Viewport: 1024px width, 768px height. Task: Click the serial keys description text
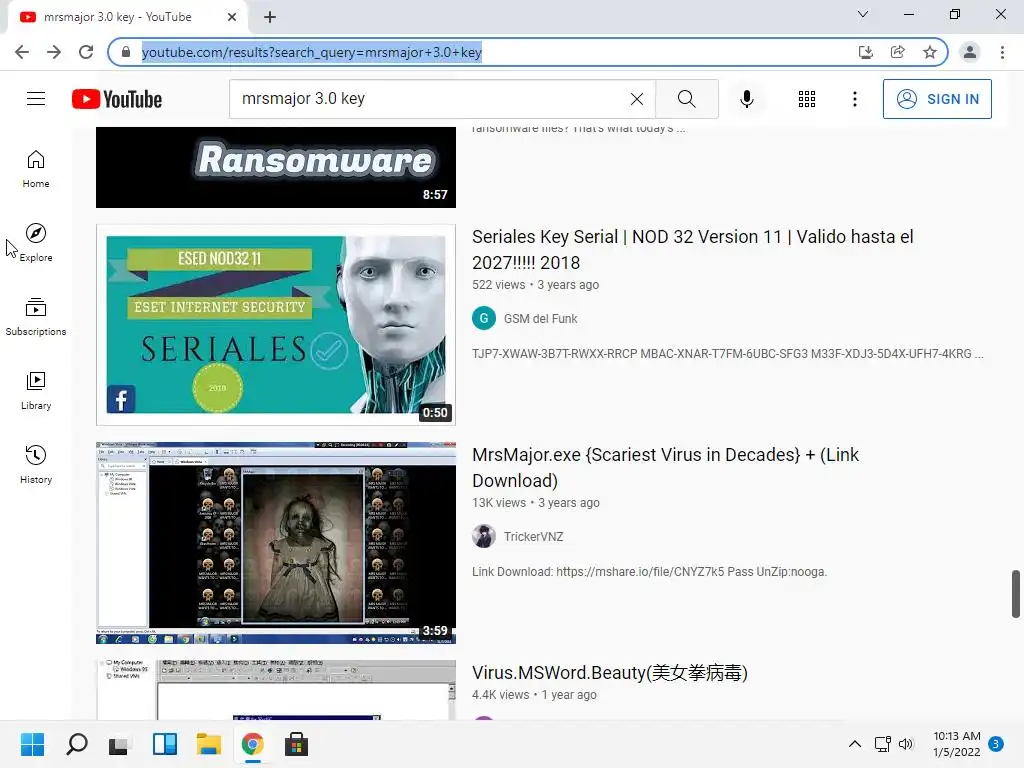(728, 354)
